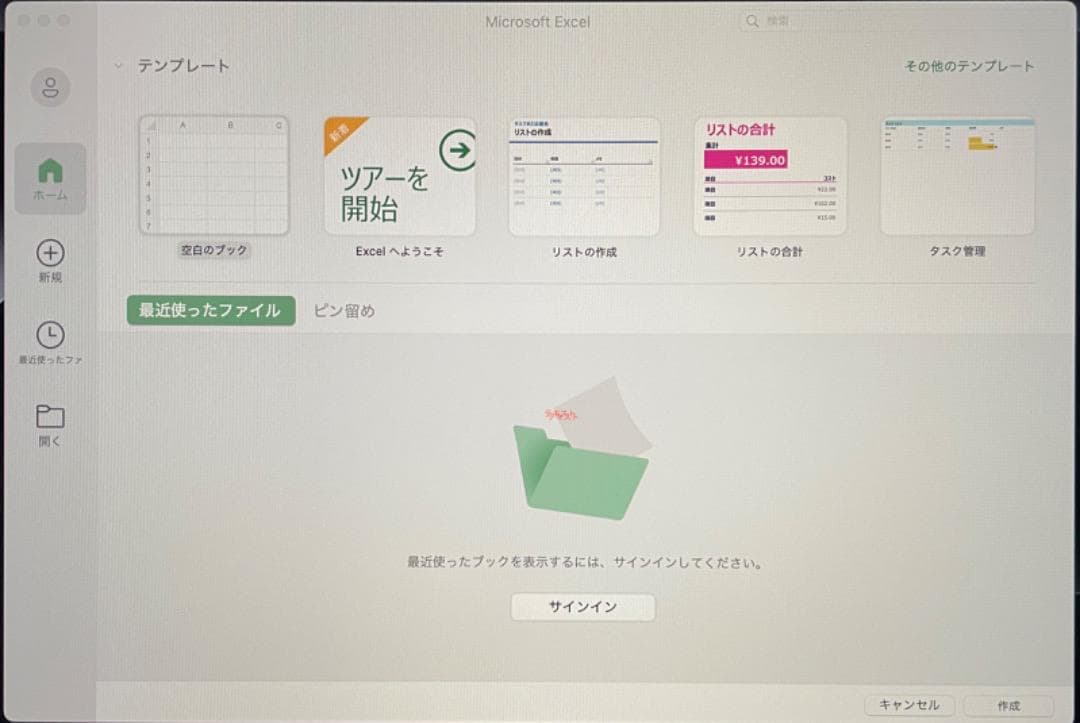Image resolution: width=1080 pixels, height=723 pixels.
Task: Open the Excel へようこそ template
Action: pos(399,176)
